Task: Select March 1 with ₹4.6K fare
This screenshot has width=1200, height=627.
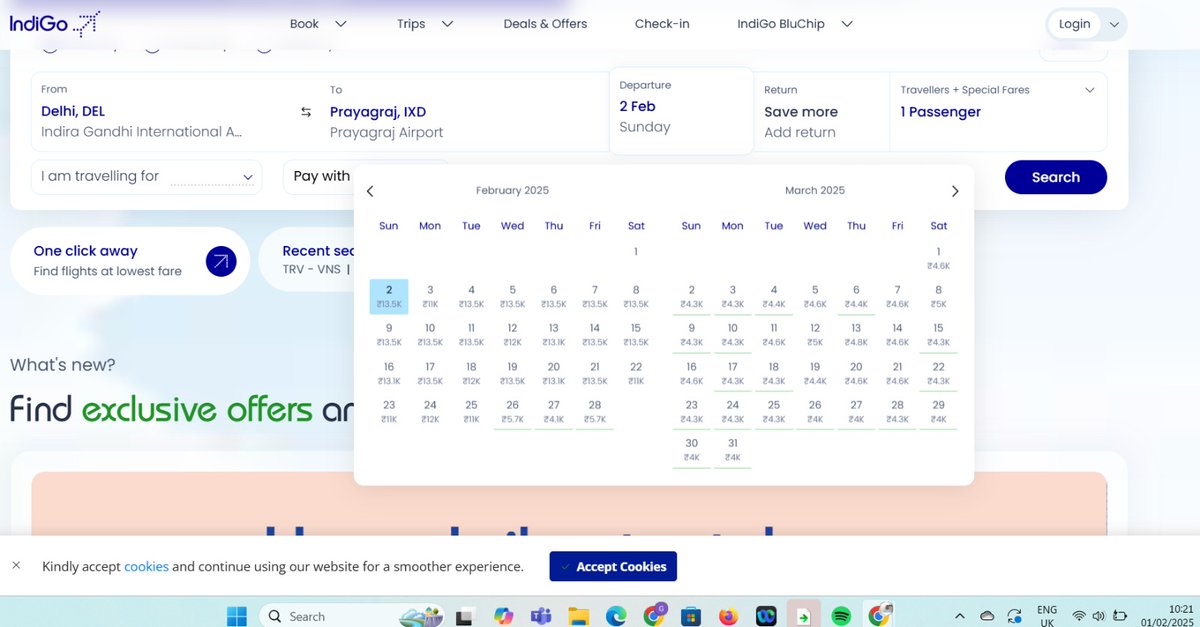Action: (x=938, y=258)
